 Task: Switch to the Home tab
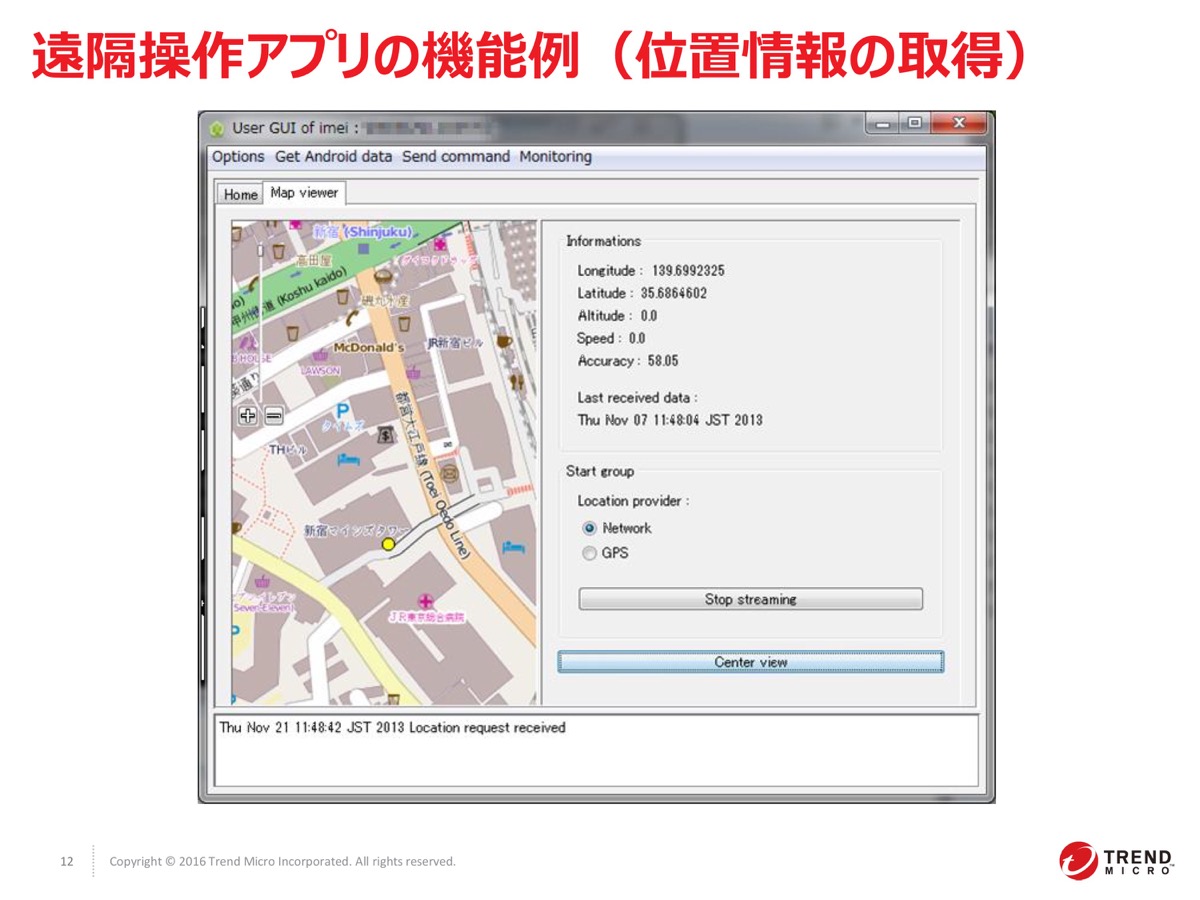[x=240, y=194]
